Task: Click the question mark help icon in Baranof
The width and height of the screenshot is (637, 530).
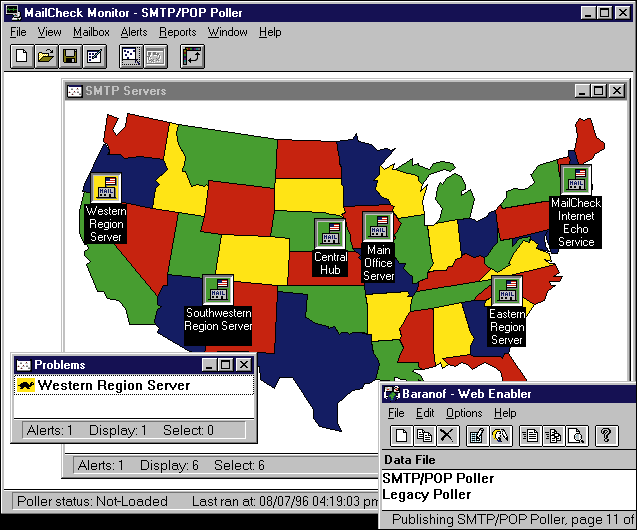Action: pyautogui.click(x=607, y=436)
